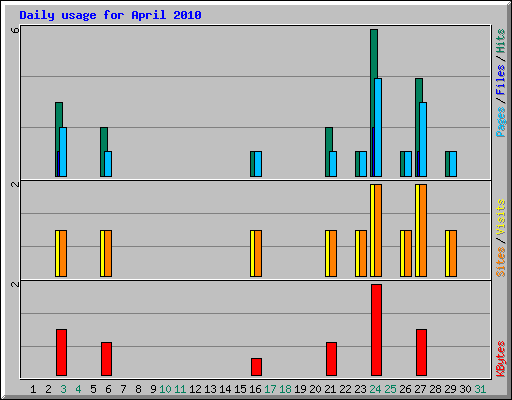Select the short red KBytes bar on day 16

(256, 367)
